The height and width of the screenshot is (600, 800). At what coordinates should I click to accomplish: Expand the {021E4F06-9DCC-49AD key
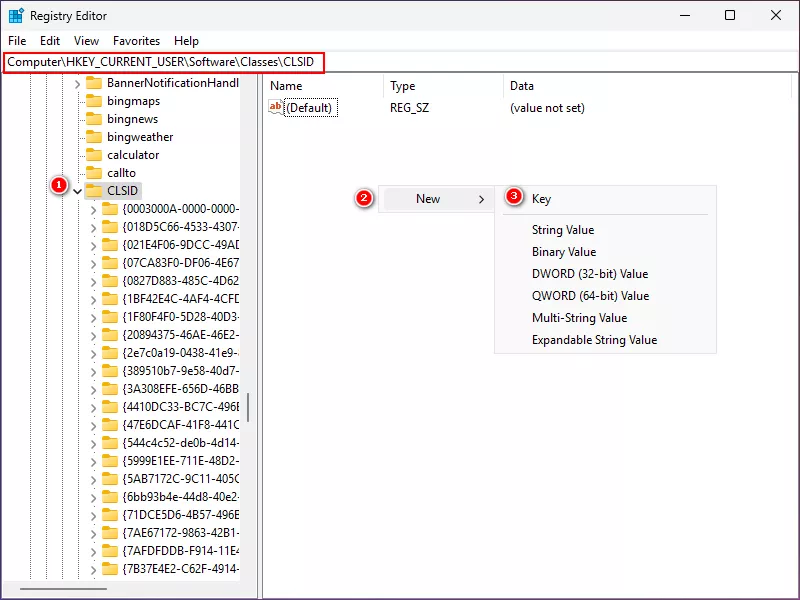(x=93, y=246)
